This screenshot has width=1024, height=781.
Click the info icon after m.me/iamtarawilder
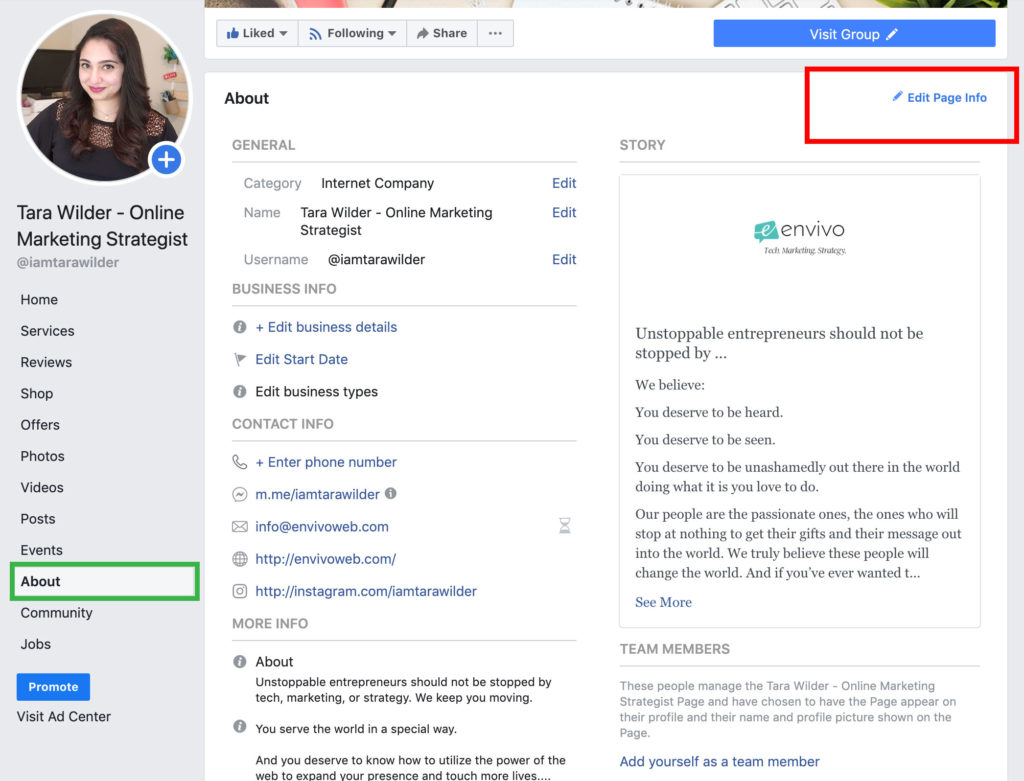tap(391, 494)
